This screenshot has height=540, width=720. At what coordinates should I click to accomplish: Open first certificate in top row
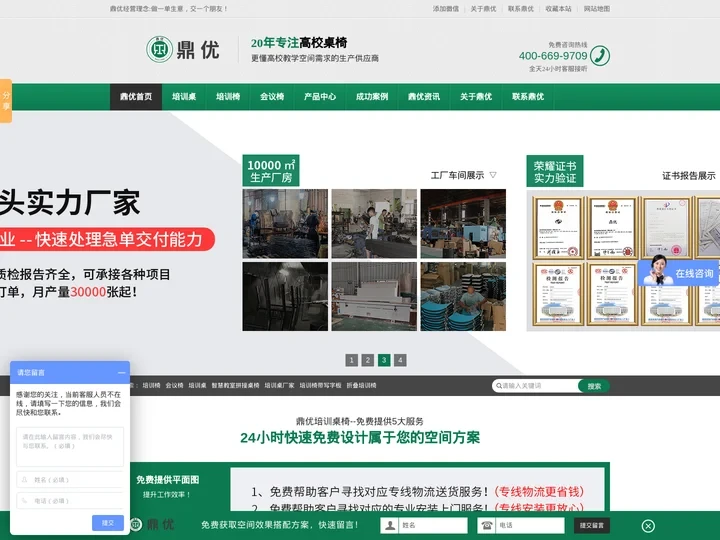[x=558, y=228]
